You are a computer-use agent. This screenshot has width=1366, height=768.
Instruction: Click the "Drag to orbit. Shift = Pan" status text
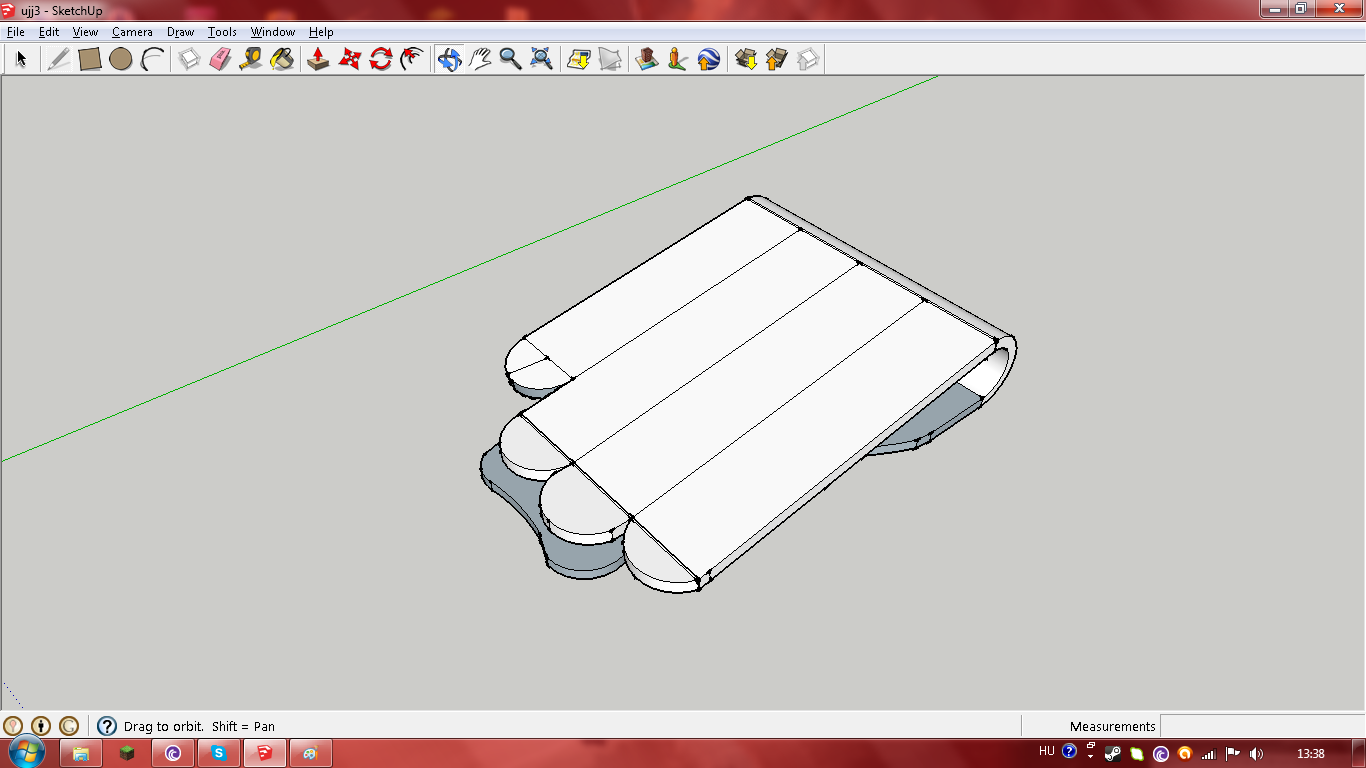[x=199, y=726]
